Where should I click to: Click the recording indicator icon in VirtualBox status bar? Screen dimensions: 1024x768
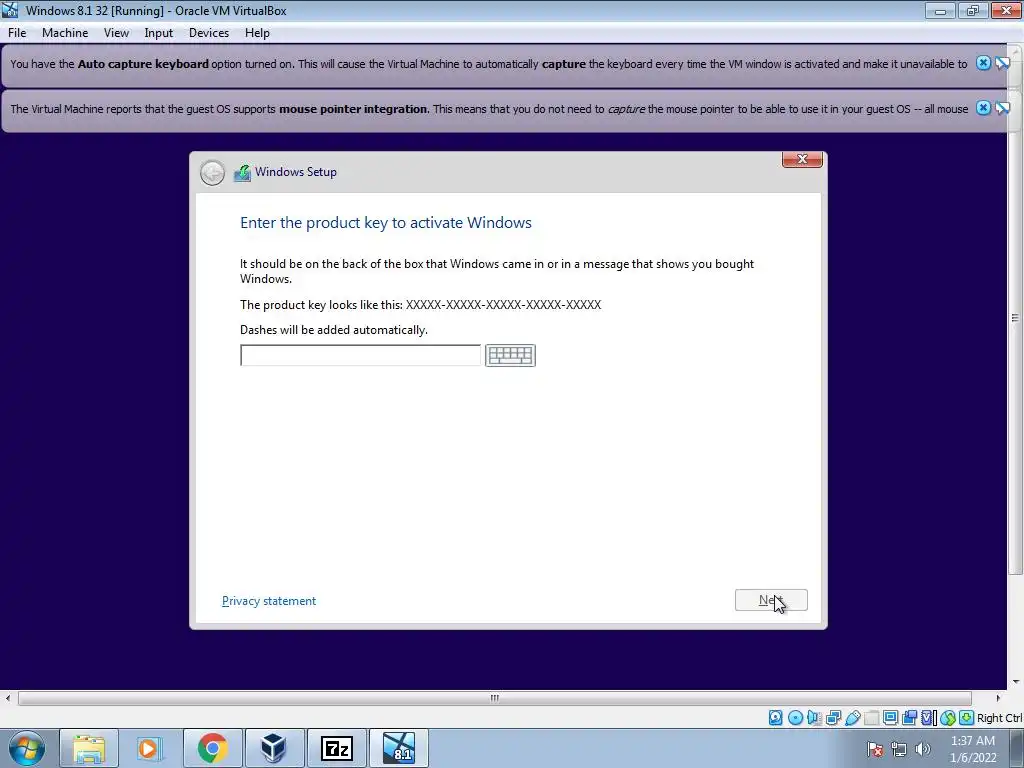pyautogui.click(x=909, y=718)
